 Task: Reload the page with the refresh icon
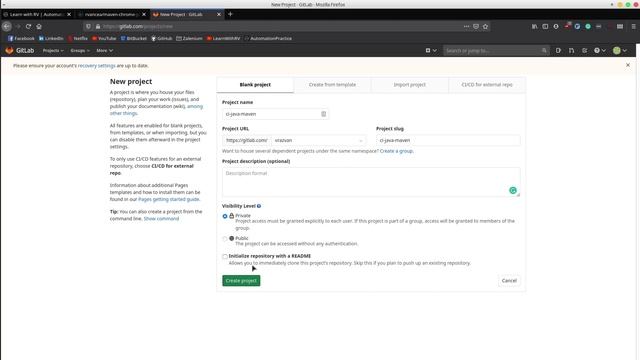tap(28, 26)
